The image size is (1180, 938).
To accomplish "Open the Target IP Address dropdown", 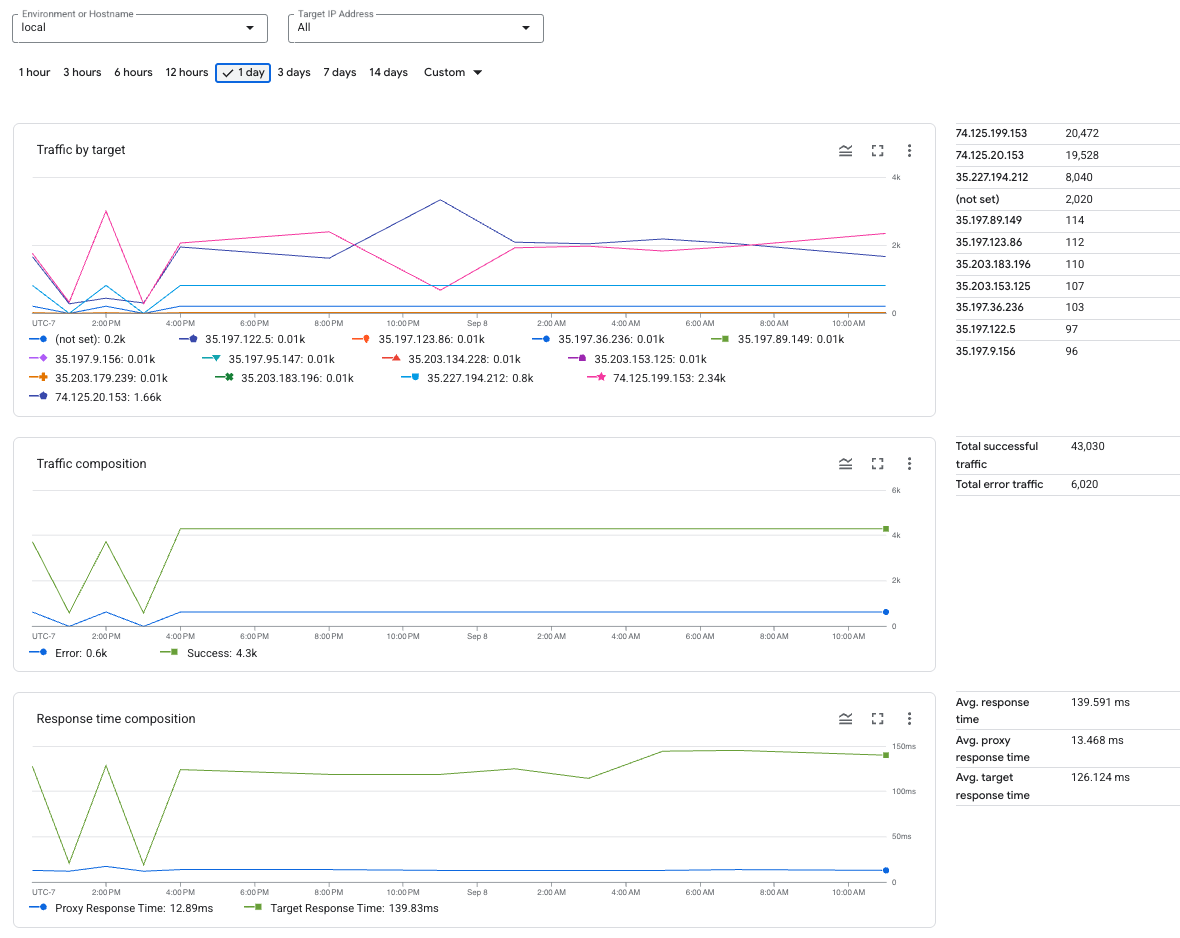I will click(525, 28).
